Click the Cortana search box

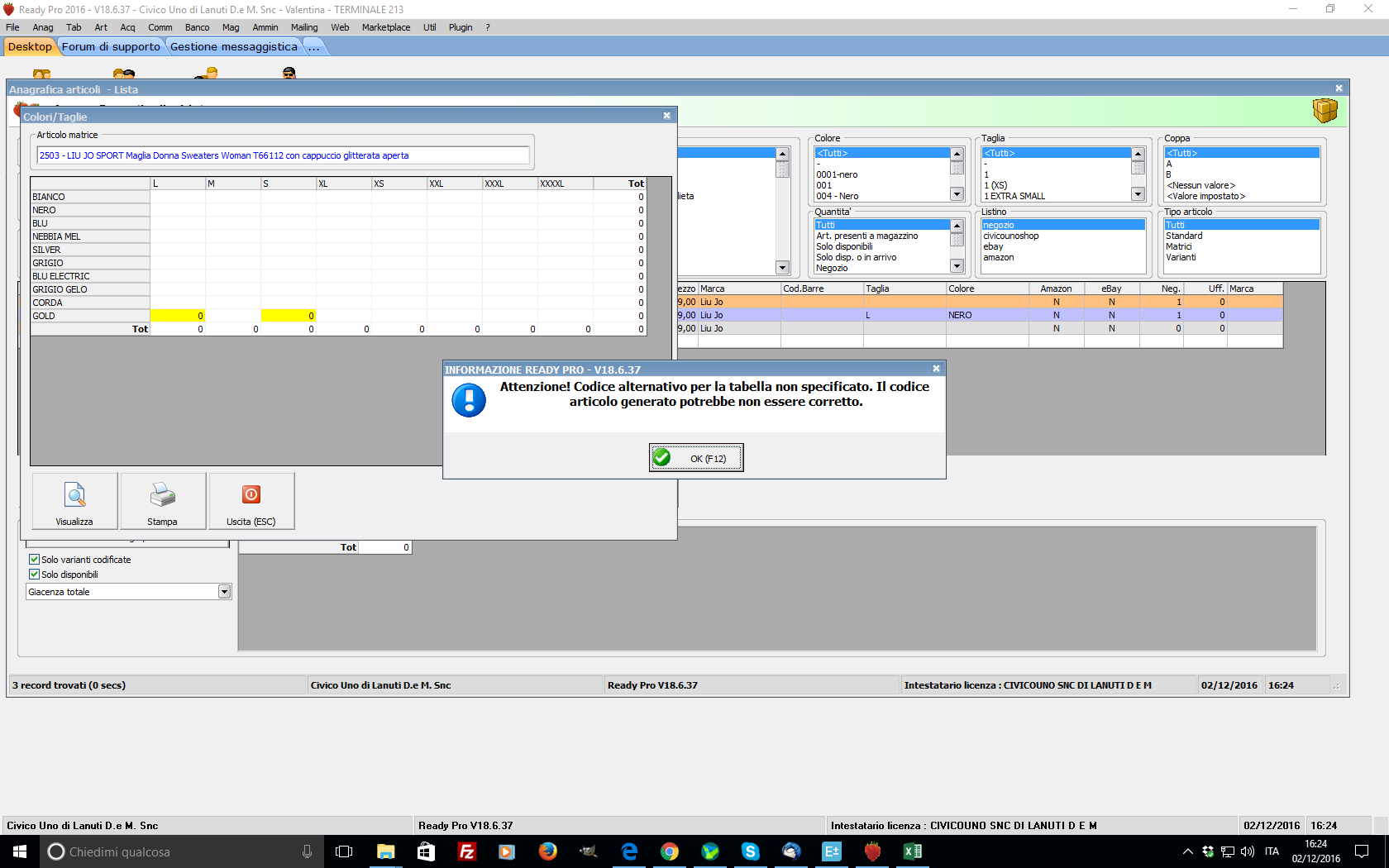[x=180, y=851]
